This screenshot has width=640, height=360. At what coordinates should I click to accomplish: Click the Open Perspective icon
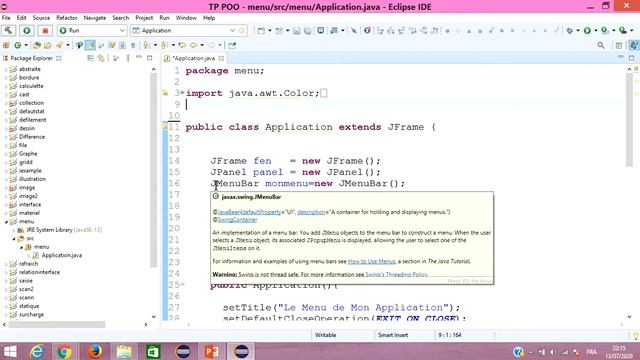[619, 45]
